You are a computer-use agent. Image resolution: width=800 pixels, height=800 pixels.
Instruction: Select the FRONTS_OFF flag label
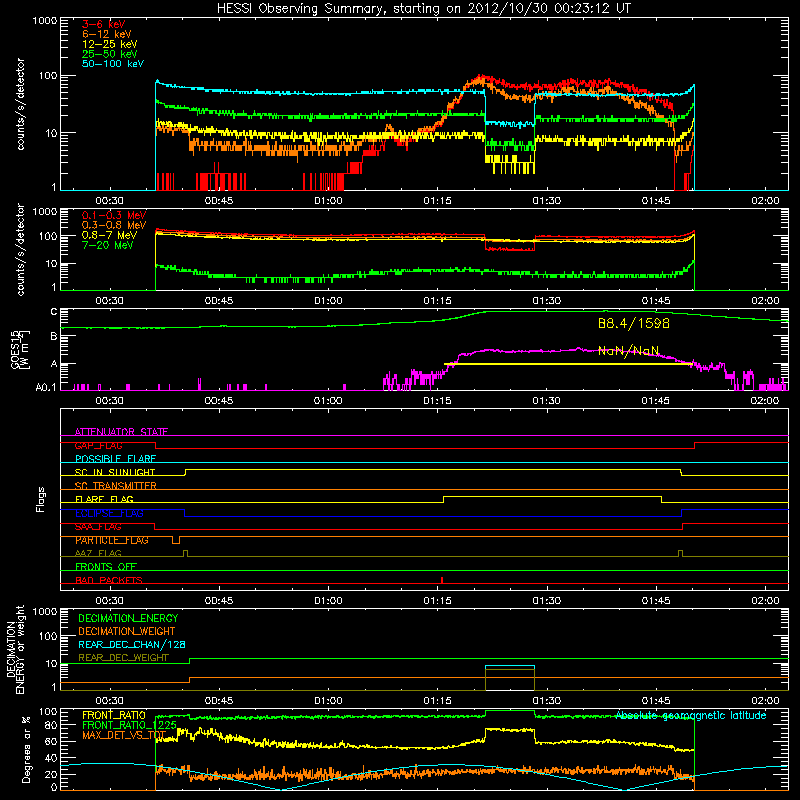pos(106,567)
